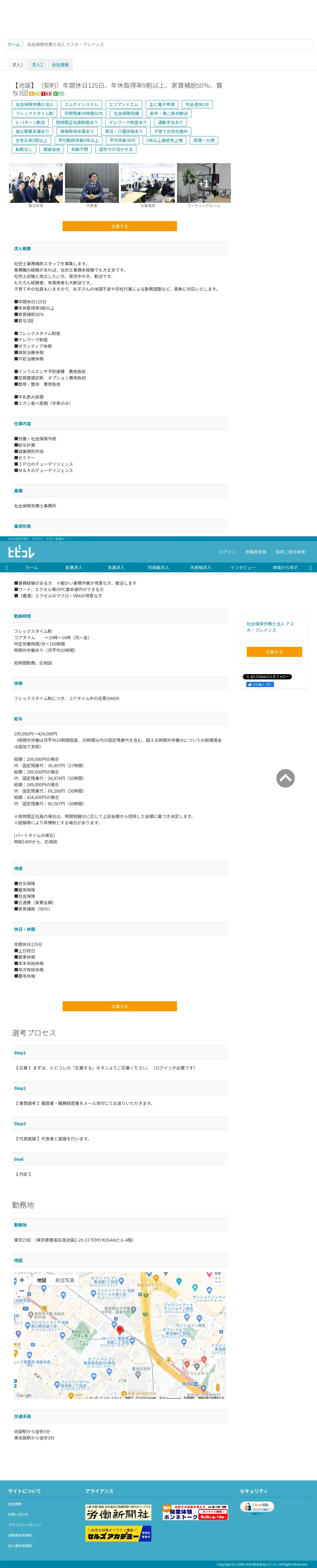The width and height of the screenshot is (317, 1568).
Task: Open the ミーティングルーム +1 thumbnail
Action: point(204,182)
